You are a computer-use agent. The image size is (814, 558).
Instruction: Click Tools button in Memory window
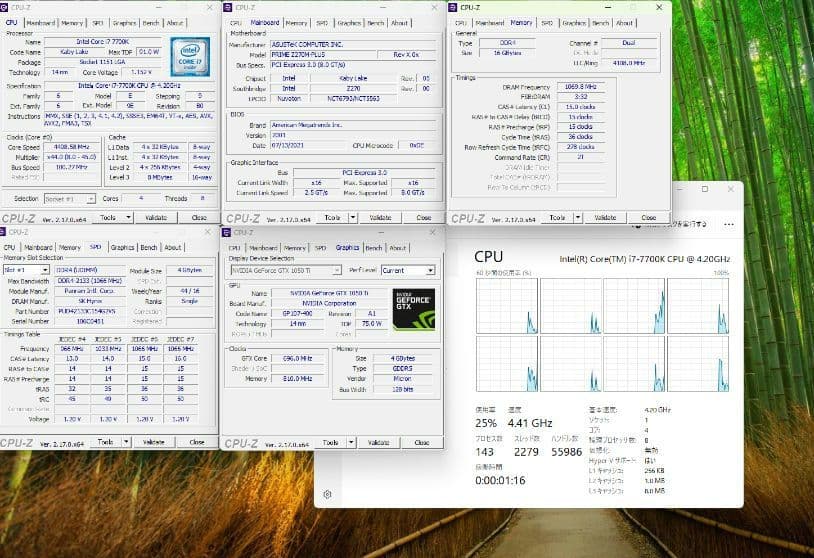tap(557, 217)
